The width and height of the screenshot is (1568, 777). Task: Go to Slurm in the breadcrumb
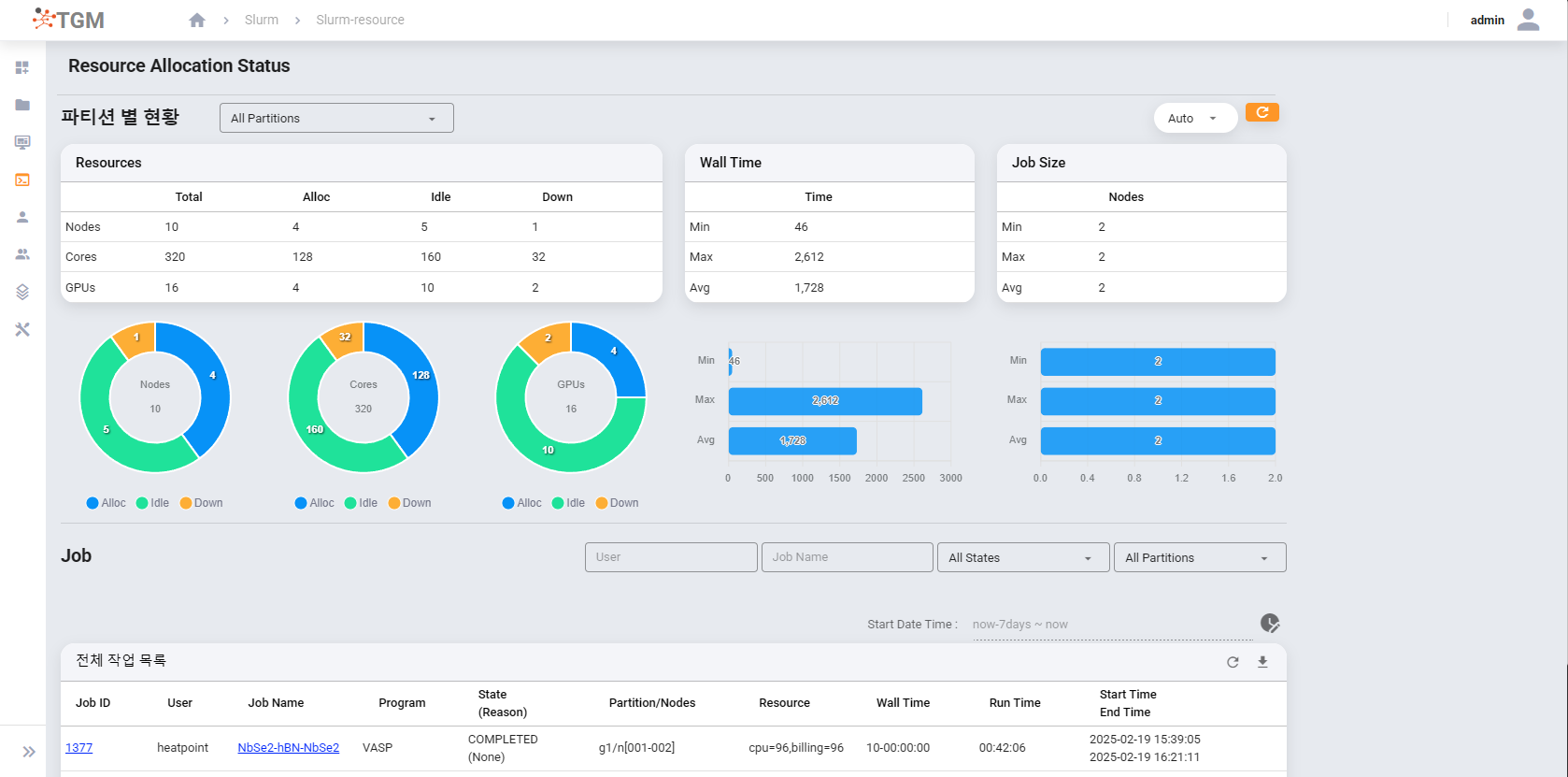pyautogui.click(x=262, y=20)
